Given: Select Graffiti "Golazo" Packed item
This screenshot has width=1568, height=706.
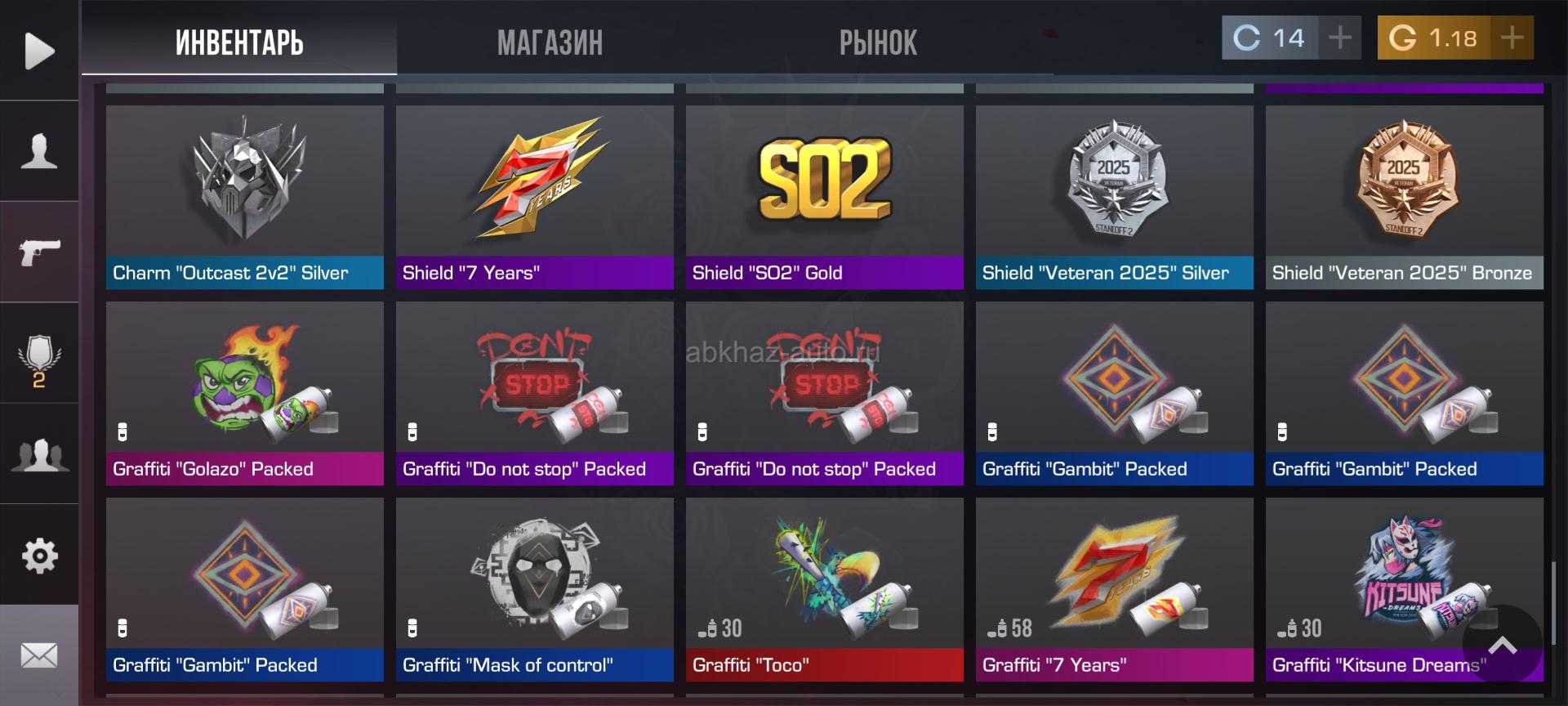Looking at the screenshot, I should [x=245, y=393].
